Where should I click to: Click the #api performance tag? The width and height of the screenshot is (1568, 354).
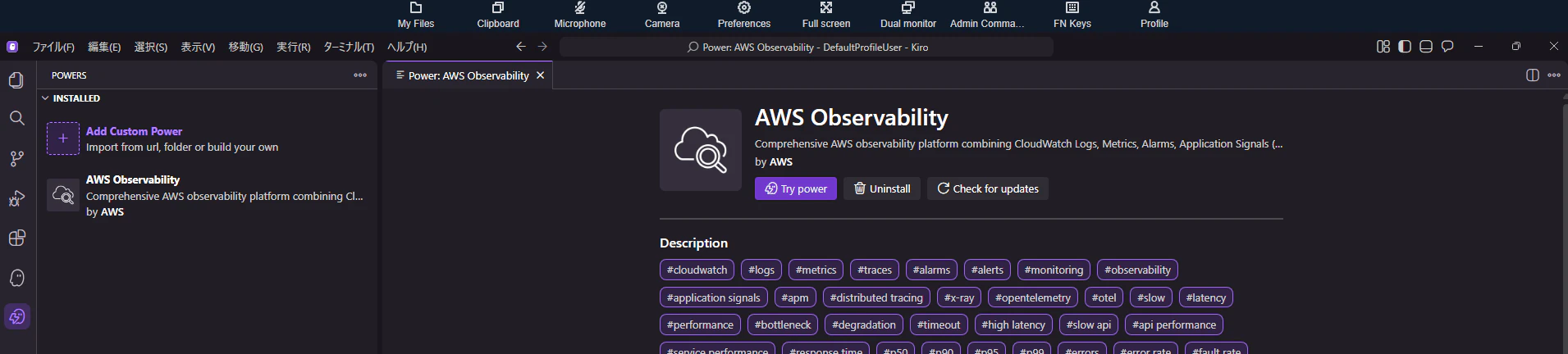click(1174, 324)
